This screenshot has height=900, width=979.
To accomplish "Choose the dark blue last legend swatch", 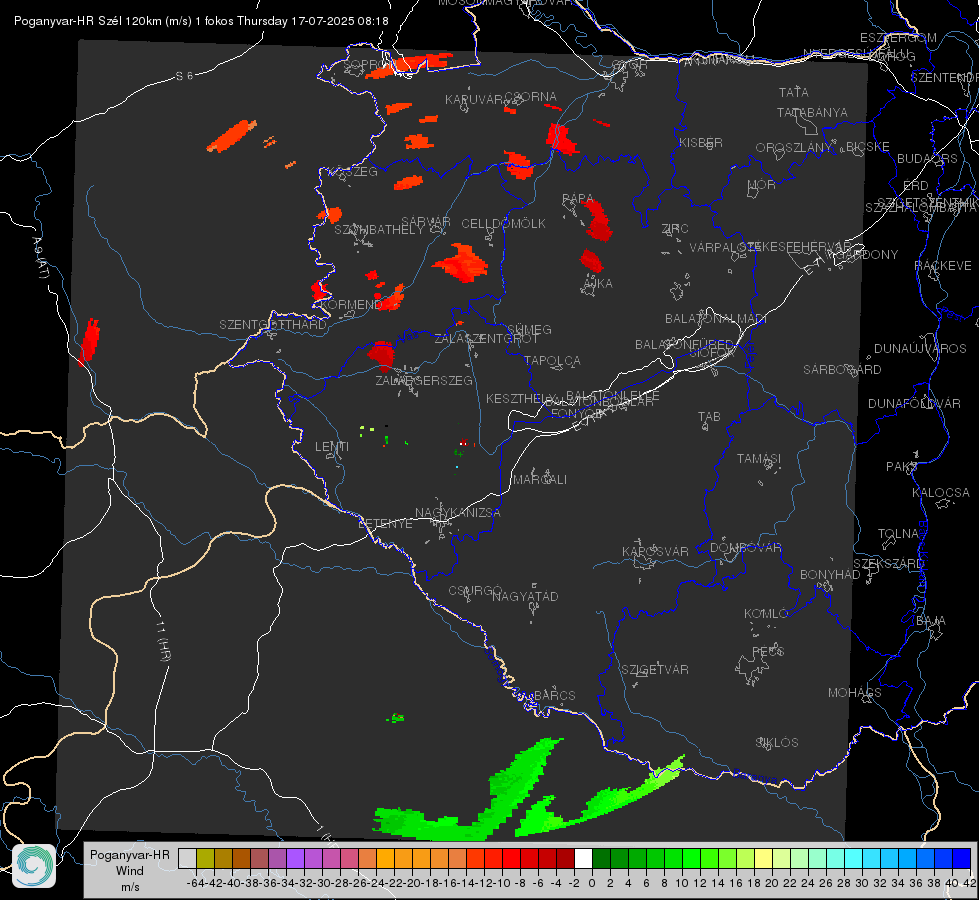I will 962,858.
